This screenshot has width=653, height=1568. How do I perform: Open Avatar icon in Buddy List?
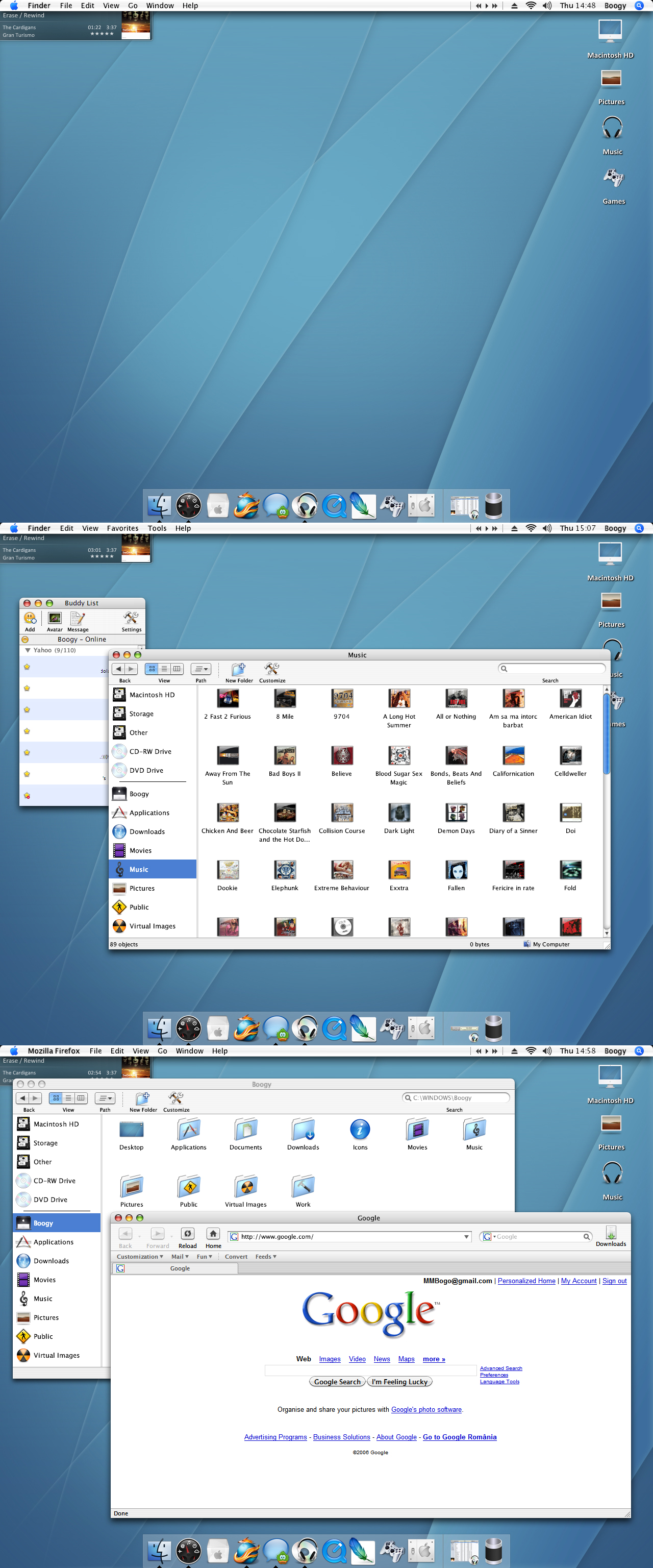tap(55, 619)
